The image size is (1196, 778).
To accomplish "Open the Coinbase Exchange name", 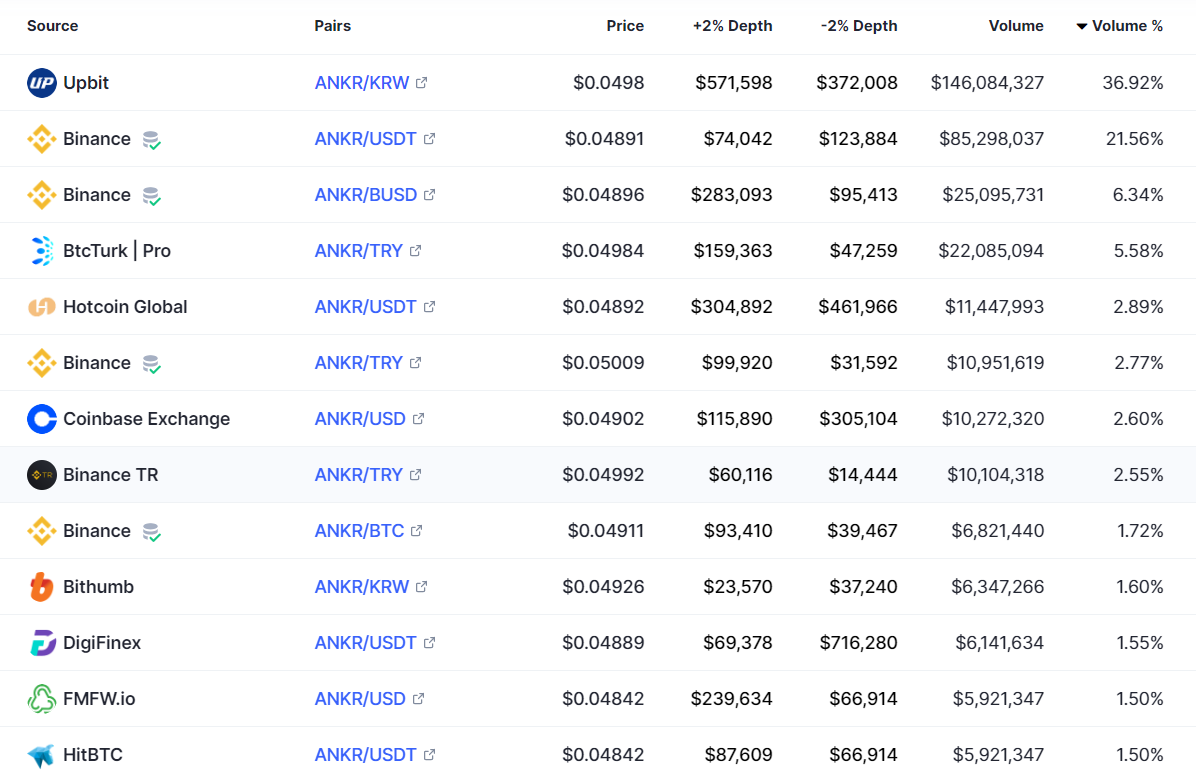I will [146, 419].
